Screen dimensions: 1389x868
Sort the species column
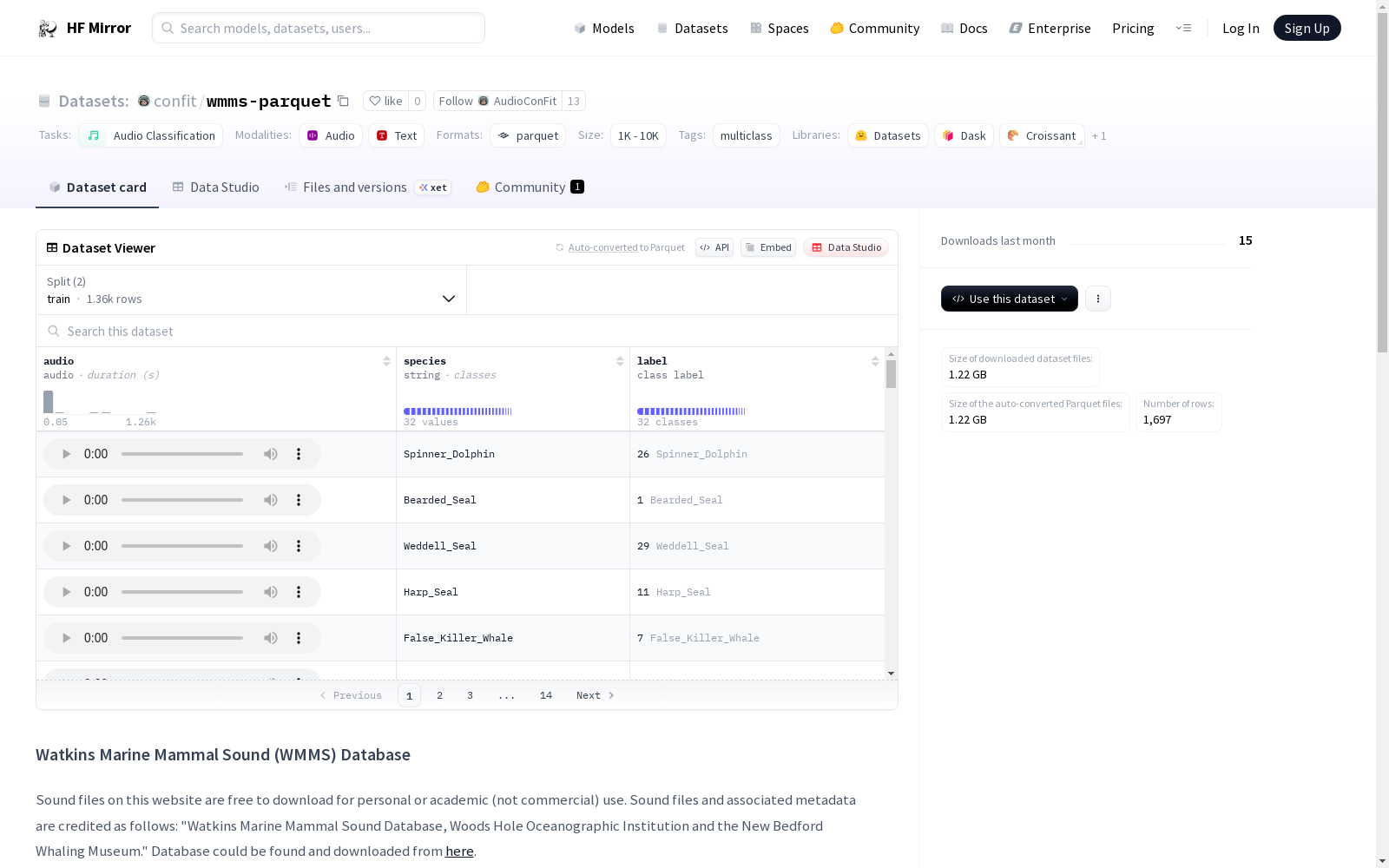[620, 361]
